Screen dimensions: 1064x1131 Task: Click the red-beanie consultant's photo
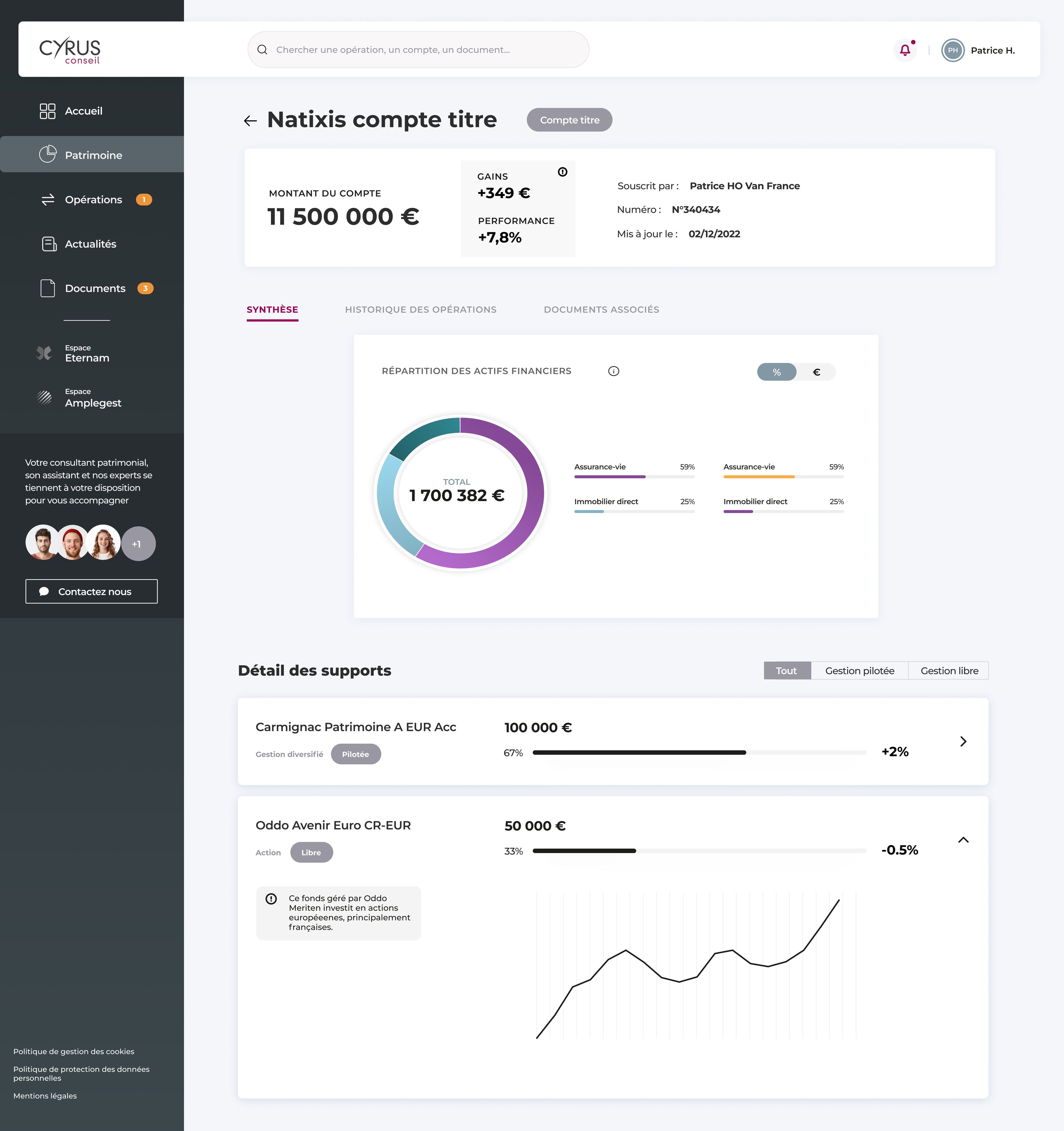coord(73,543)
